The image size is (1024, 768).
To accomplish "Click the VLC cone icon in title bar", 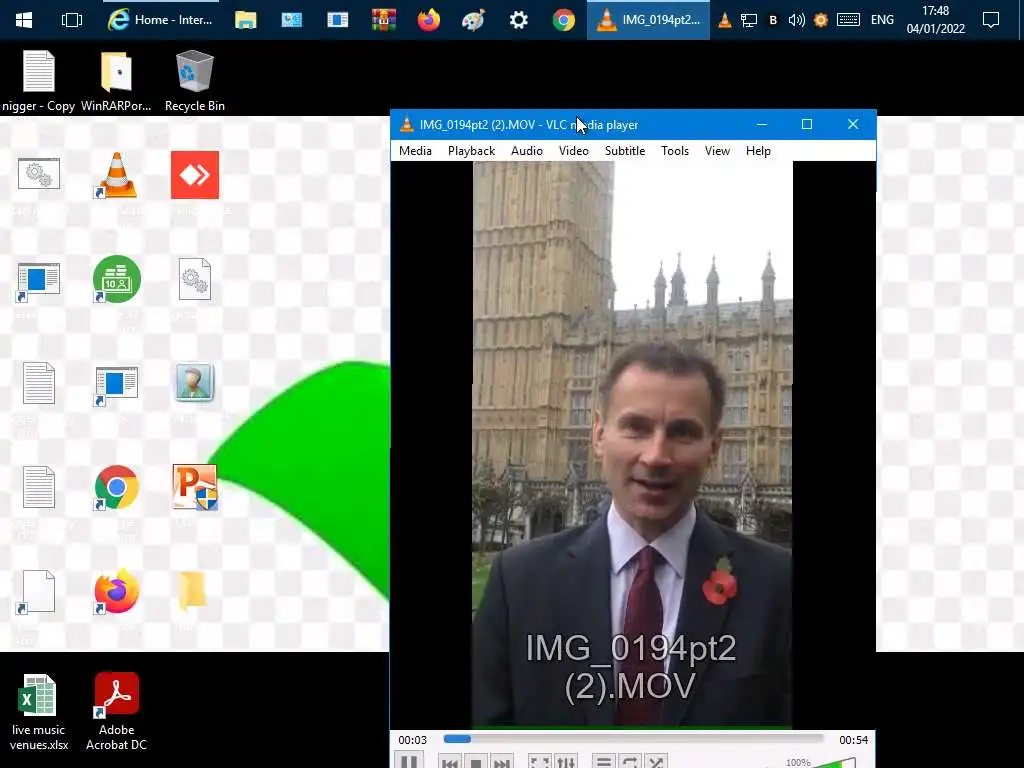I will [x=406, y=124].
